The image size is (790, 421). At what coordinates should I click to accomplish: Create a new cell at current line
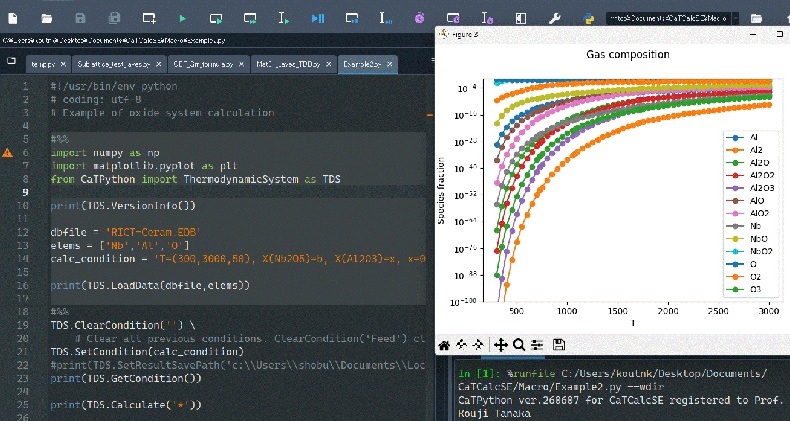click(149, 19)
